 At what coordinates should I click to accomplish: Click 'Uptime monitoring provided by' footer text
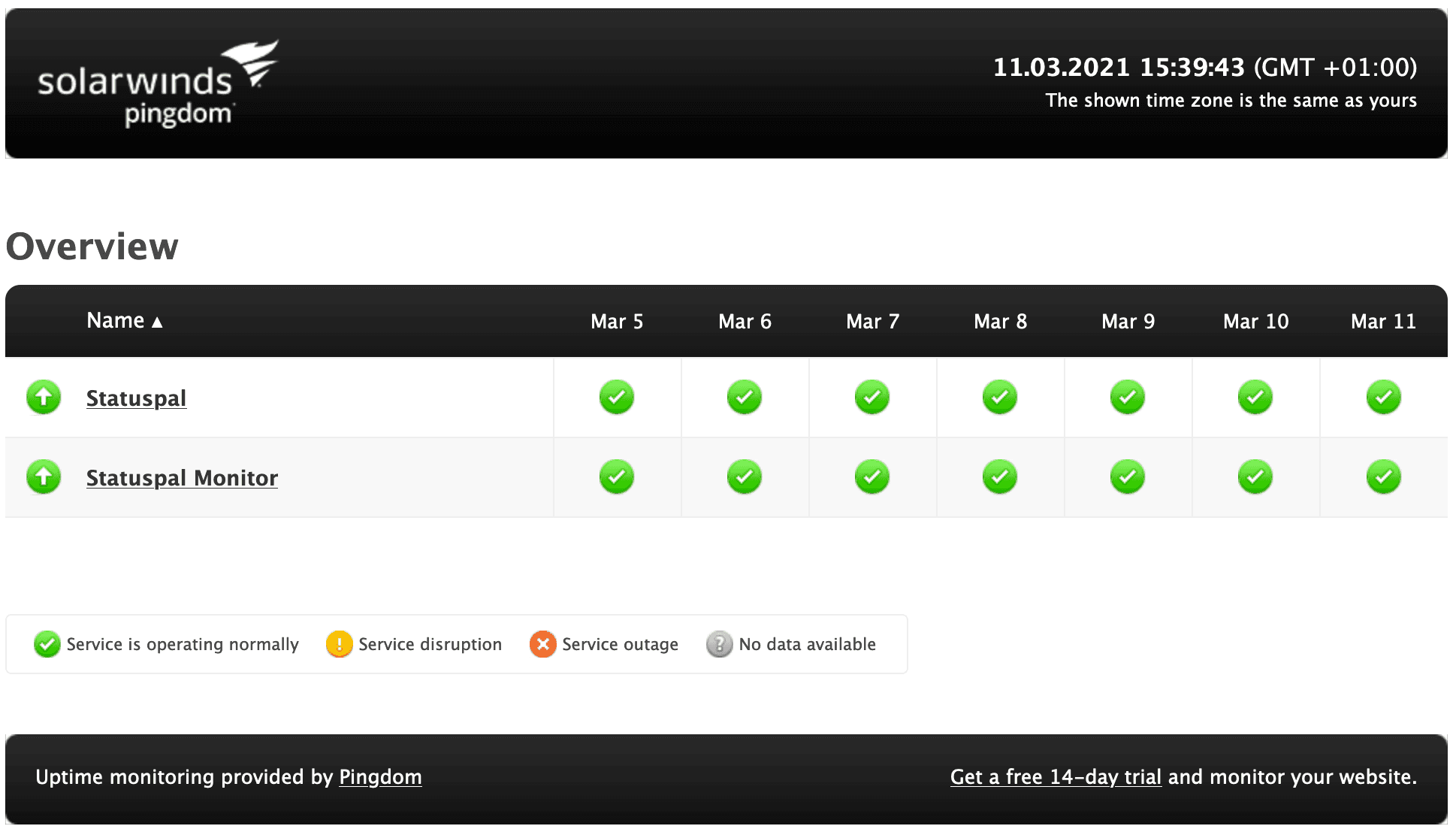(184, 777)
